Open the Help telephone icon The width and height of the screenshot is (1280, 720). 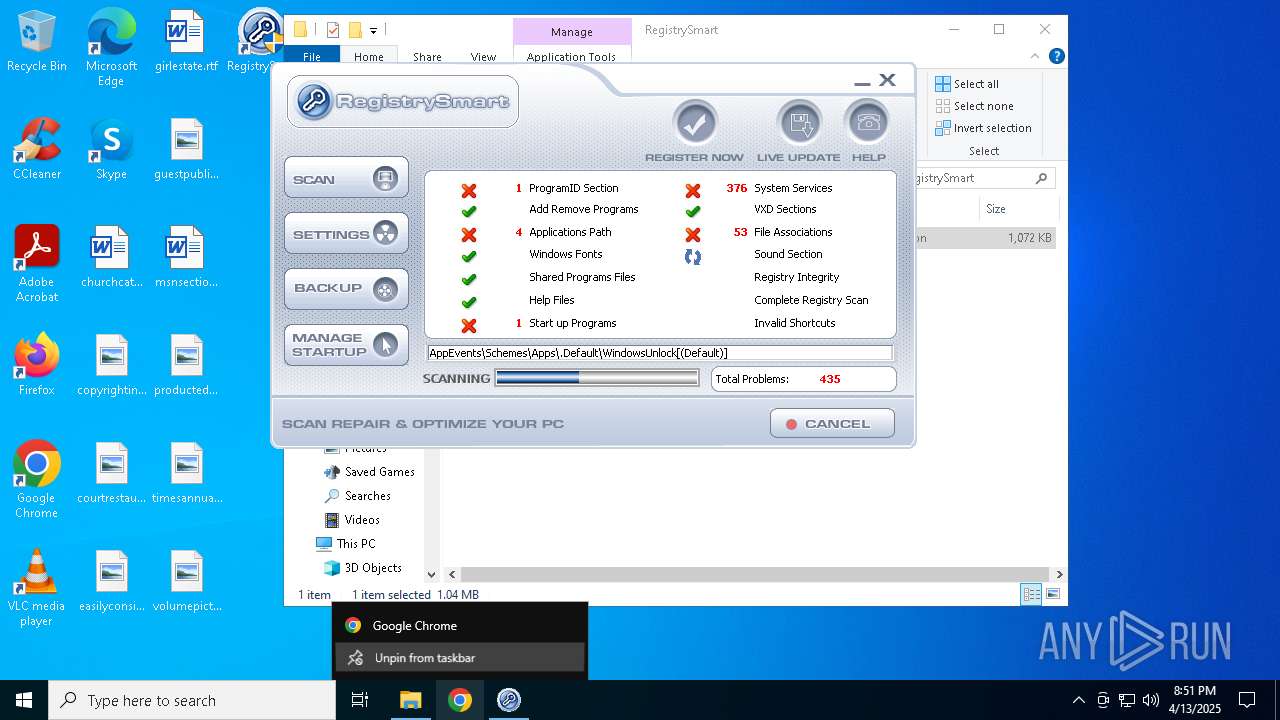pyautogui.click(x=868, y=123)
